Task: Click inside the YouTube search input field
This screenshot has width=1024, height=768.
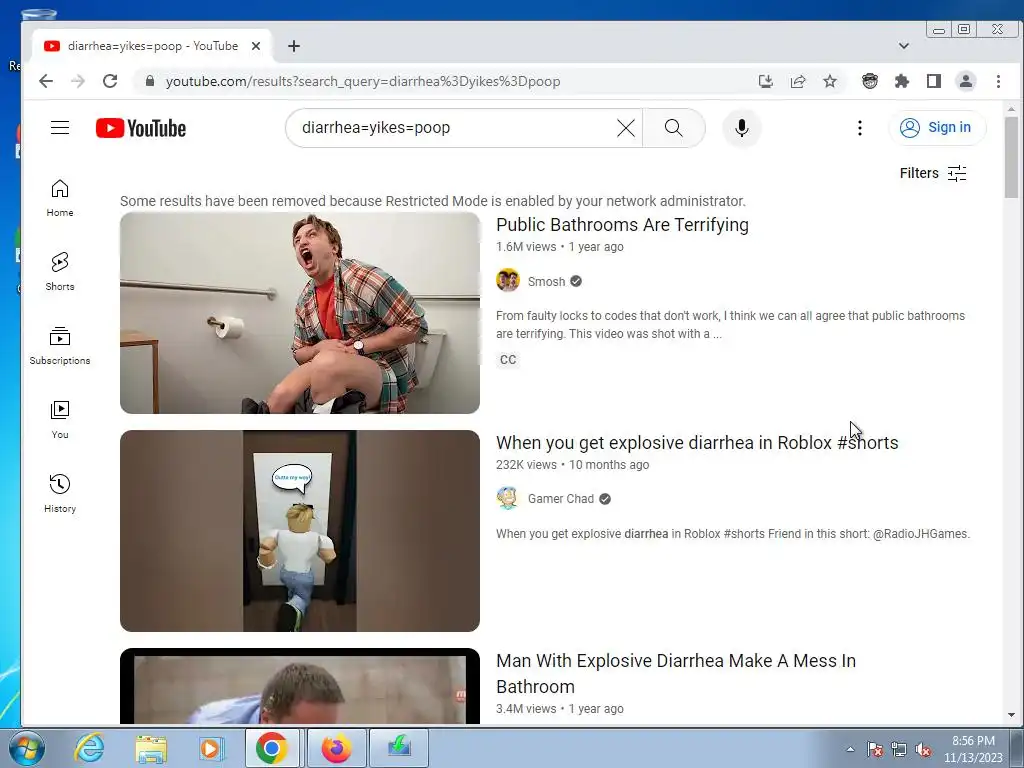Action: pyautogui.click(x=457, y=128)
